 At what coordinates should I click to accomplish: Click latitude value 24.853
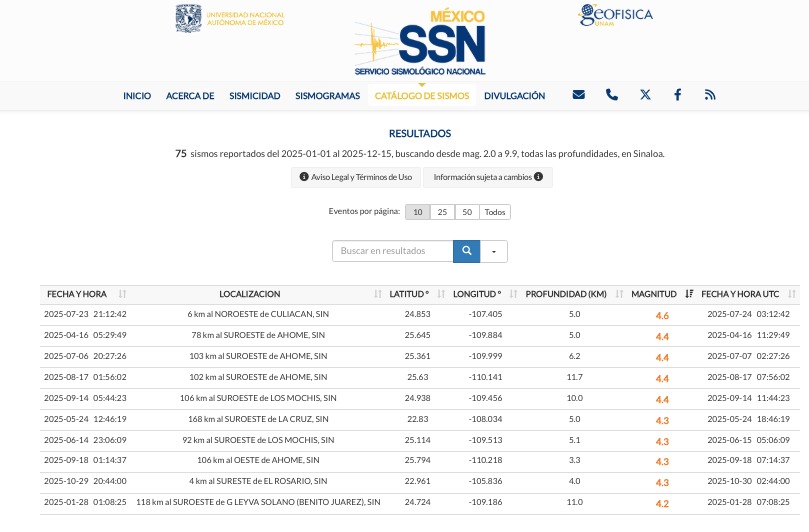[417, 314]
